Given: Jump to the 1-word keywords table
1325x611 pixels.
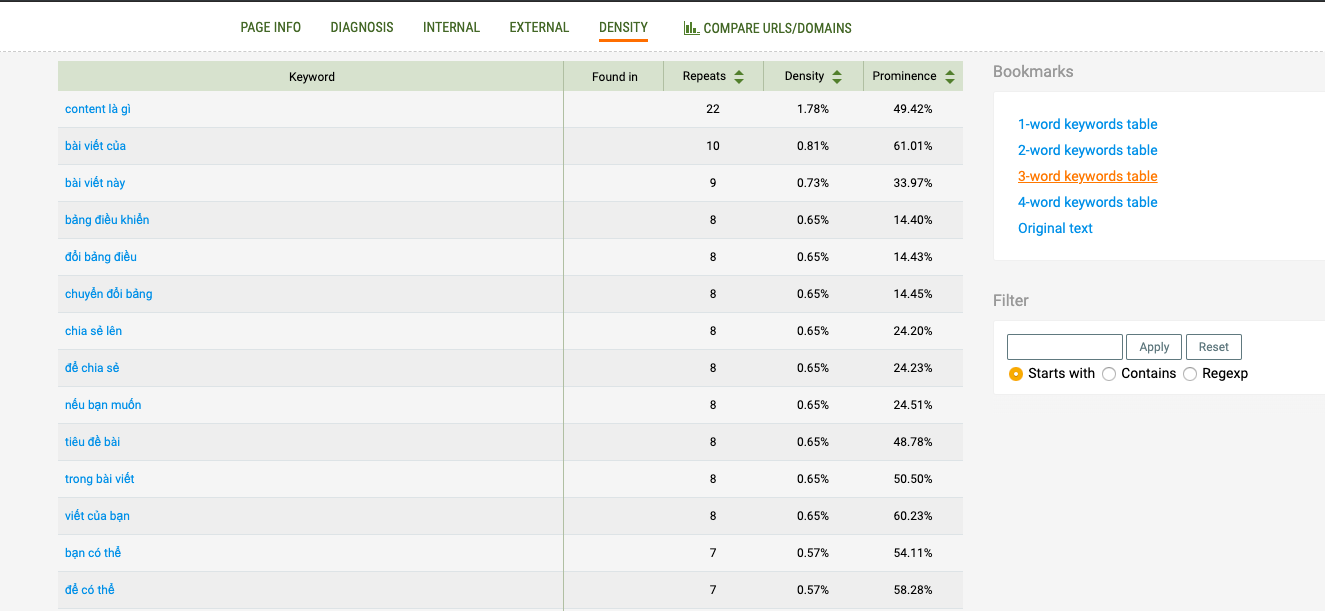Looking at the screenshot, I should coord(1087,125).
